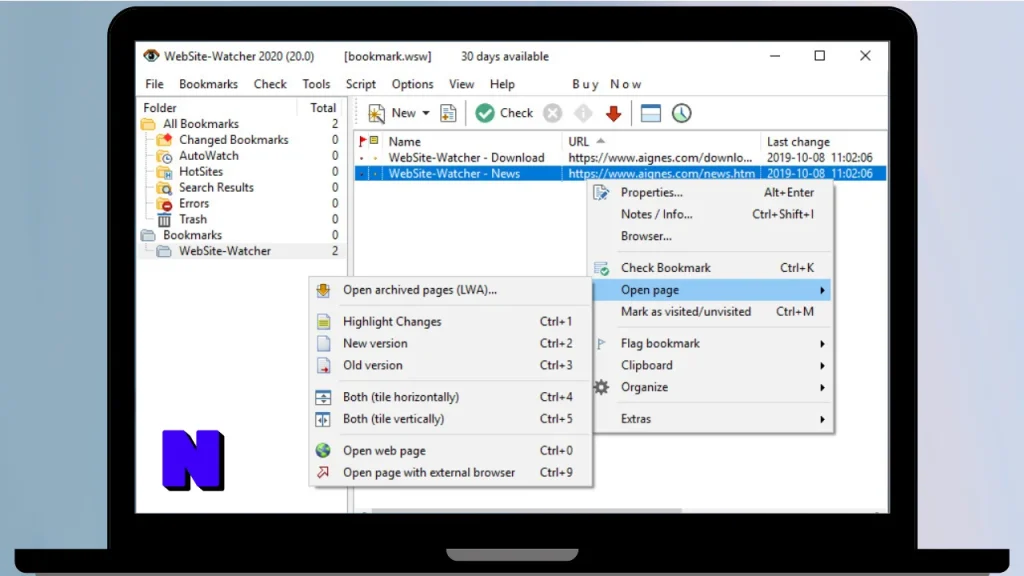Screen dimensions: 1024x576
Task: Click the red down-arrow toolbar icon
Action: [x=613, y=113]
